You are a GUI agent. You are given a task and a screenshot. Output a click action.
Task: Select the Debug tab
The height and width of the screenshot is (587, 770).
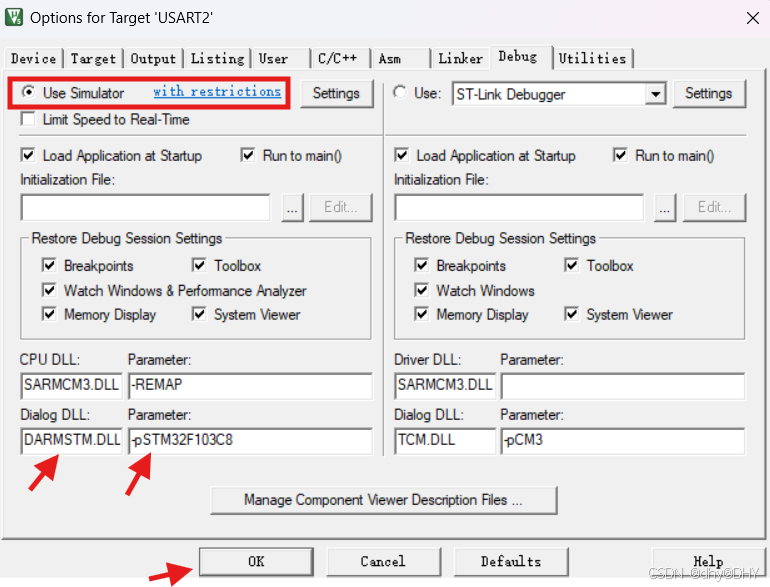pos(522,56)
